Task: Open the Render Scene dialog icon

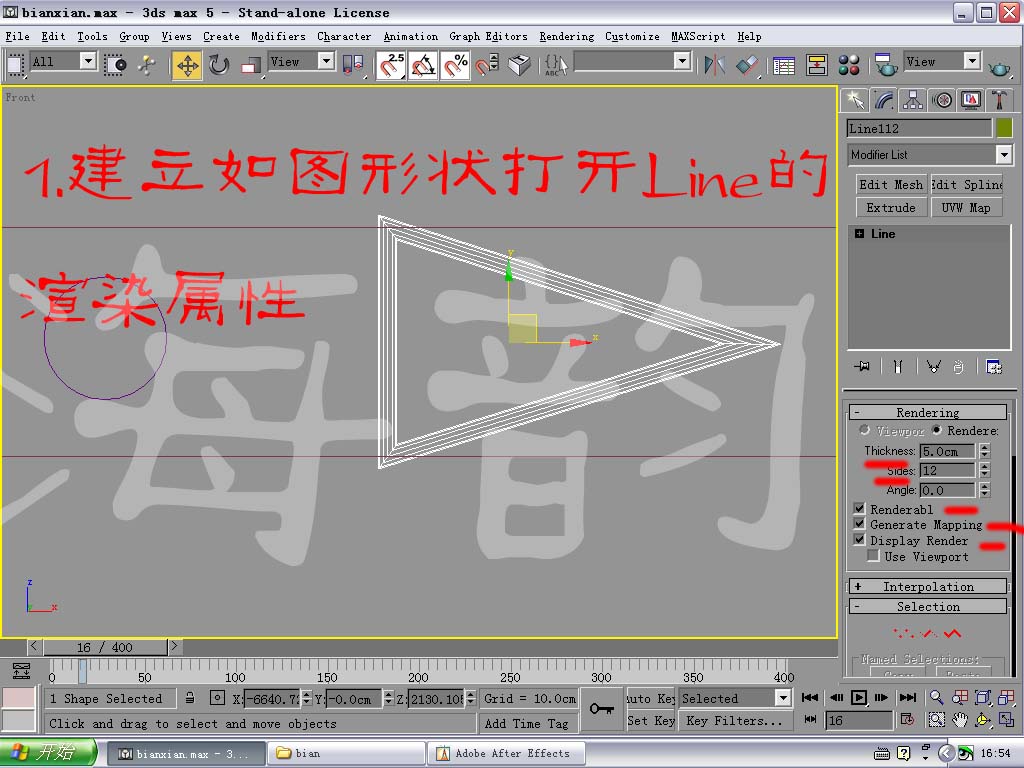Action: coord(885,63)
